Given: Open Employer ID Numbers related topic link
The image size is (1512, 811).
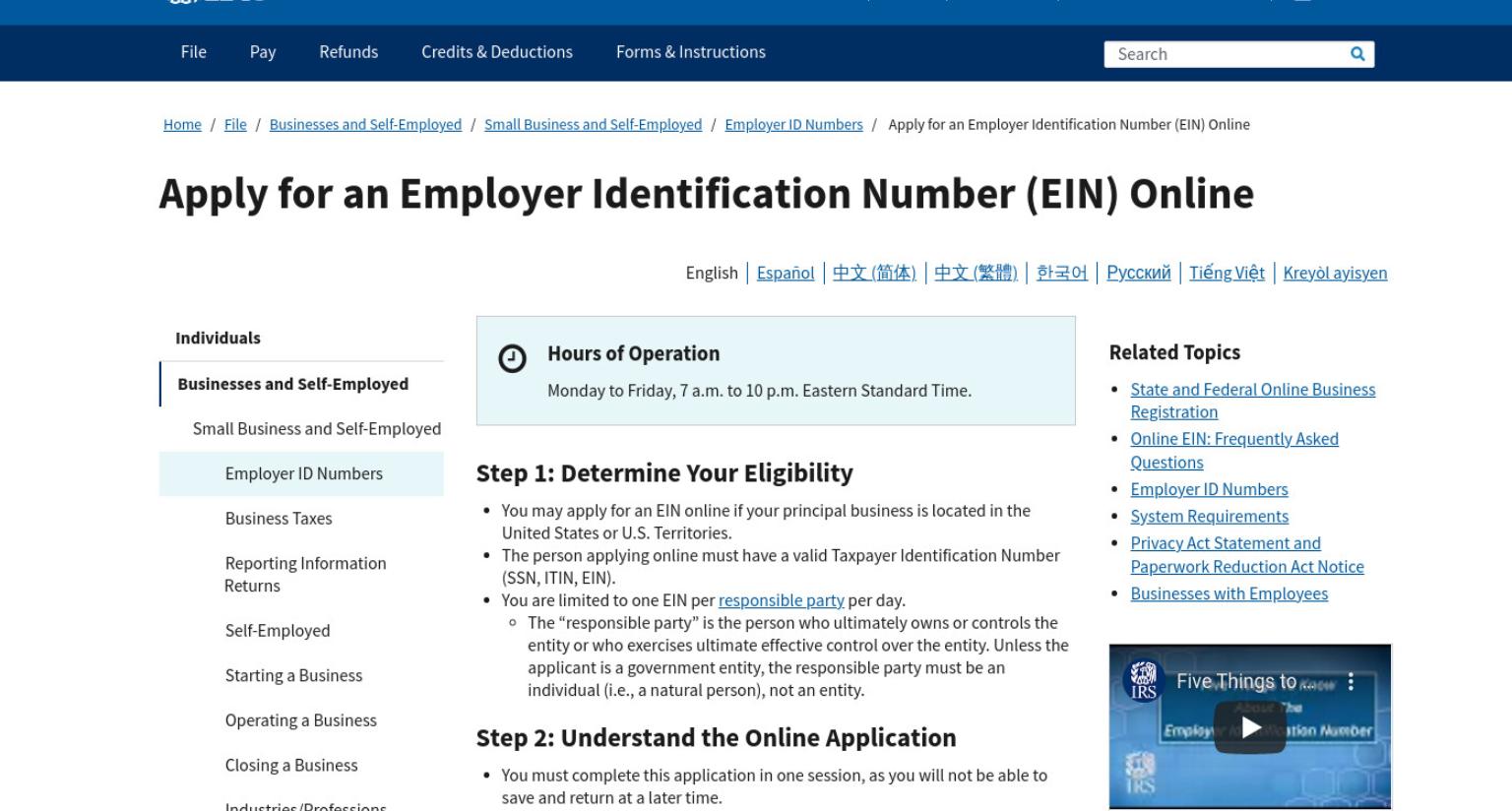Looking at the screenshot, I should click(1209, 489).
